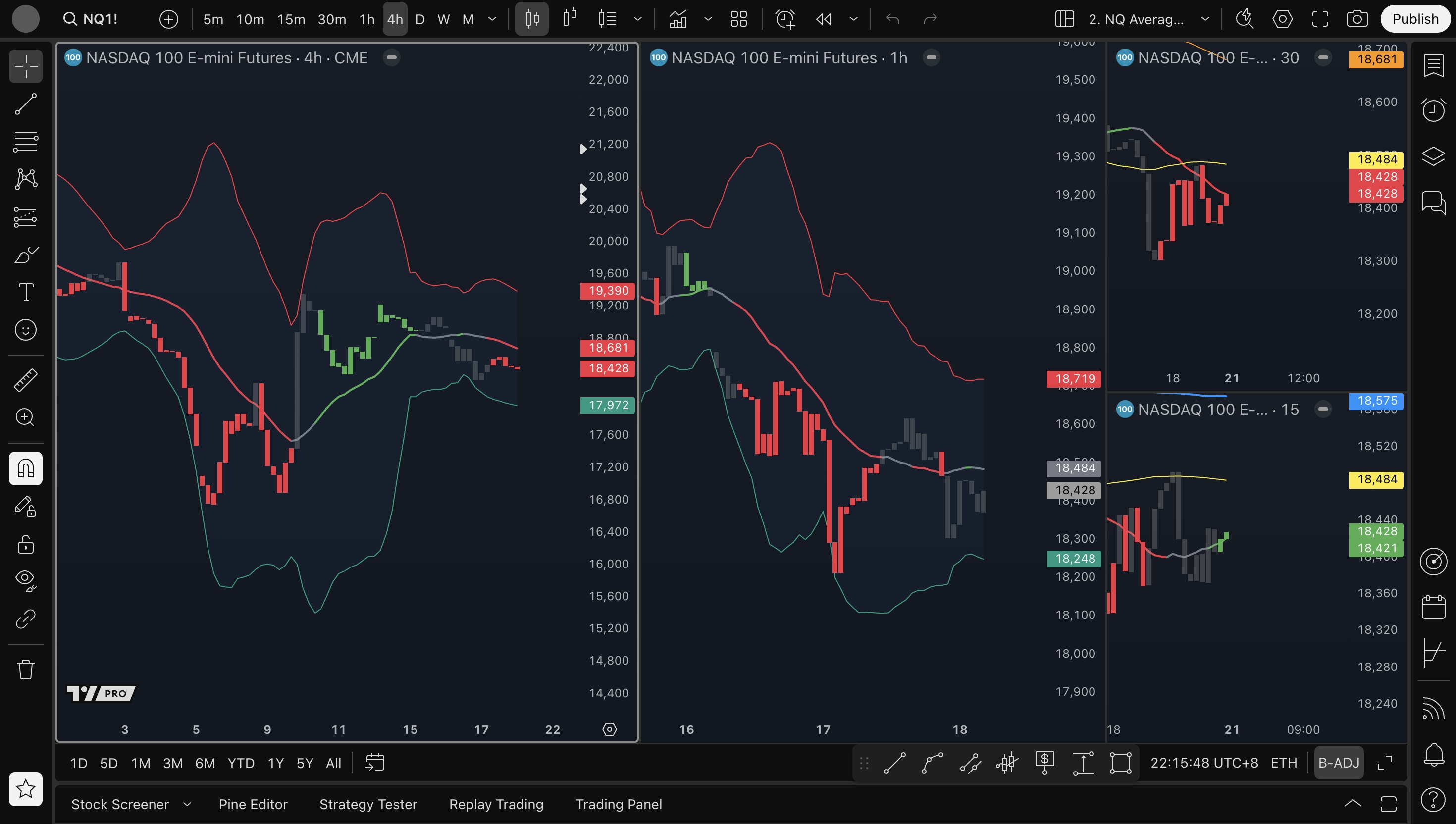The width and height of the screenshot is (1456, 824).
Task: Select the text annotation tool
Action: click(25, 292)
